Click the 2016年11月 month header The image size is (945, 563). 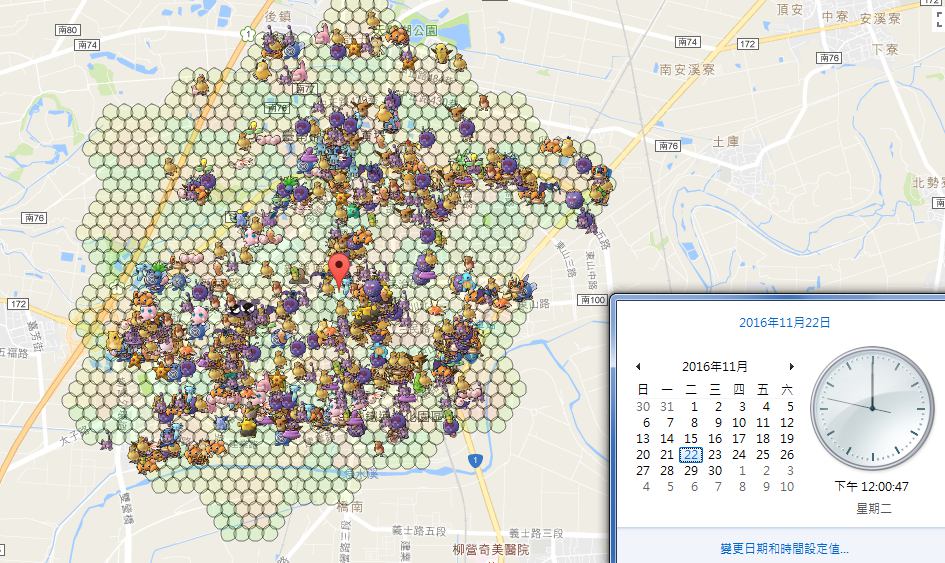coord(715,366)
